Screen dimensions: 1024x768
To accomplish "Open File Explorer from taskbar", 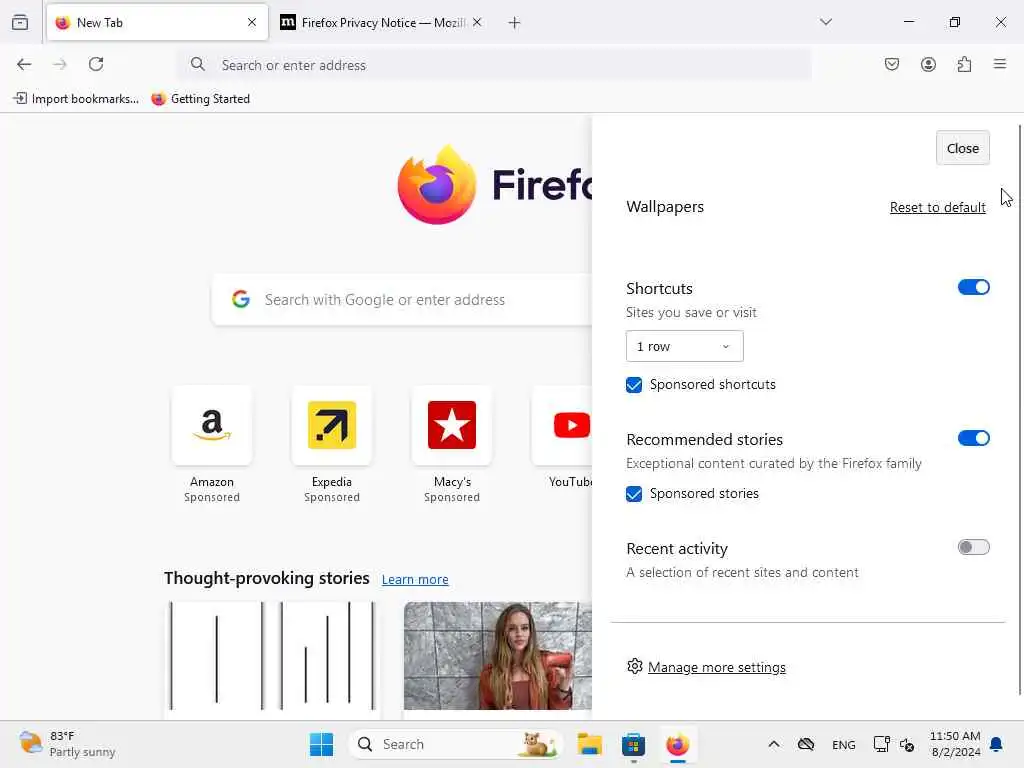I will (x=589, y=744).
